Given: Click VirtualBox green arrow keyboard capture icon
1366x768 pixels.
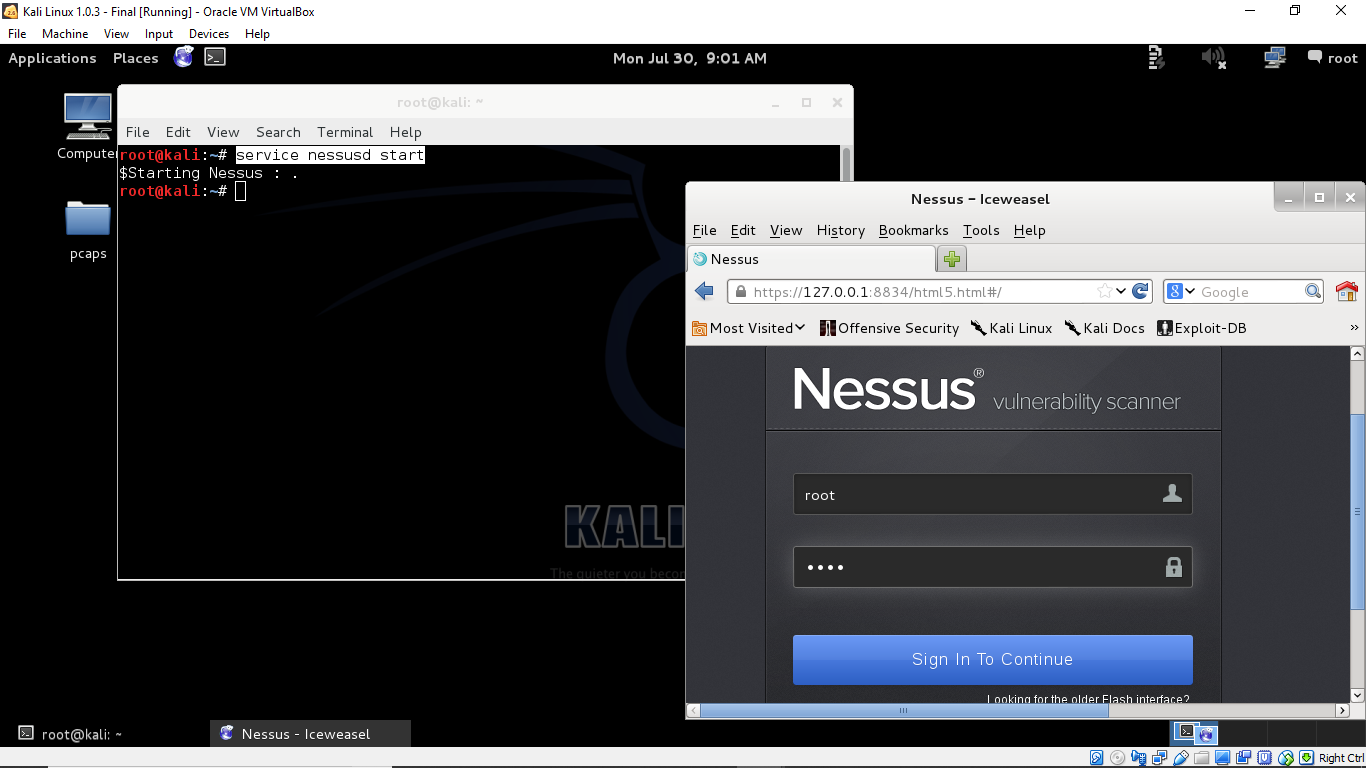Looking at the screenshot, I should point(1306,757).
